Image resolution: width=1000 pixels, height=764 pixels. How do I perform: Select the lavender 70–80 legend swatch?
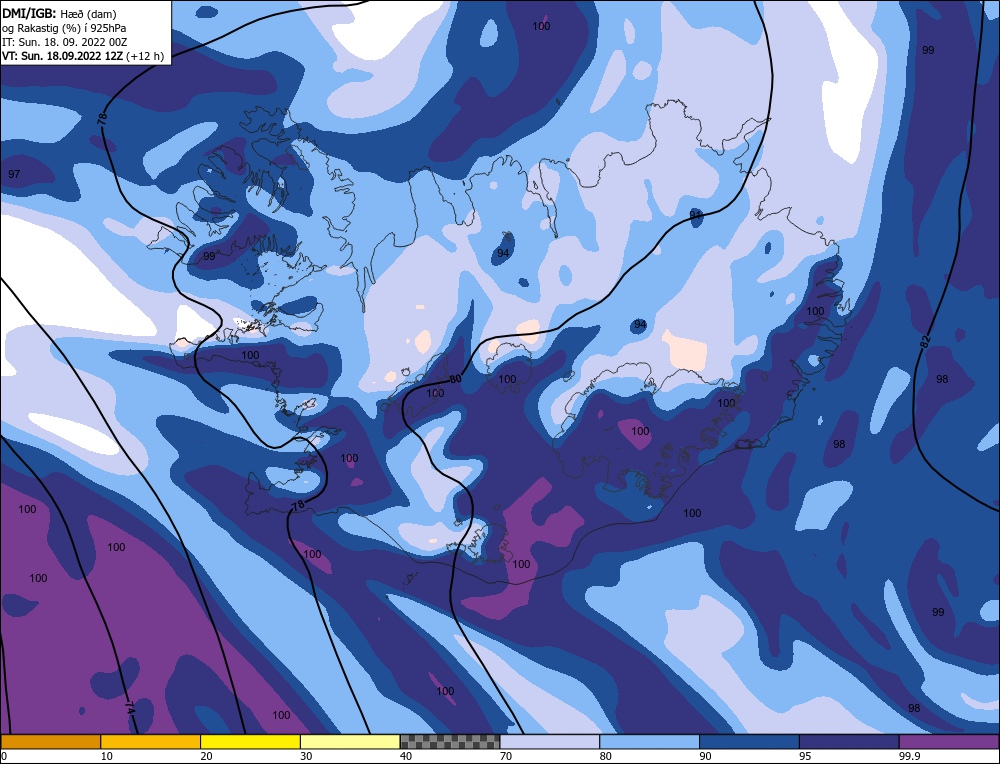pos(550,741)
